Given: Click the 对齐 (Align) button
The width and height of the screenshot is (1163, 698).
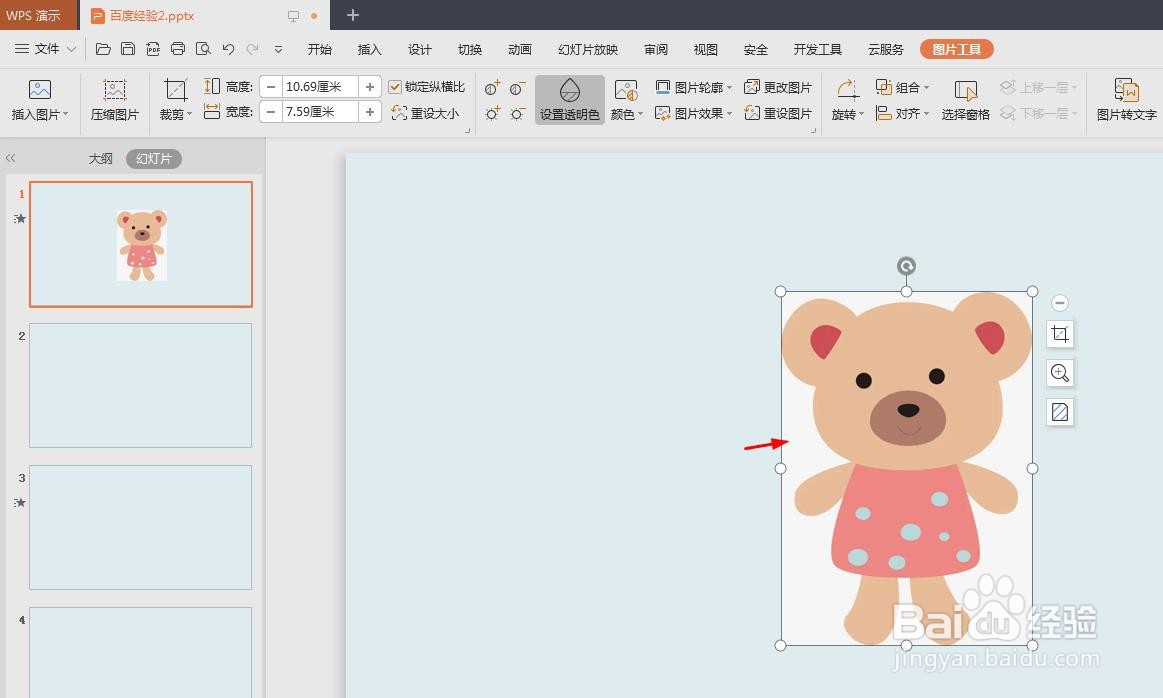Looking at the screenshot, I should point(903,113).
